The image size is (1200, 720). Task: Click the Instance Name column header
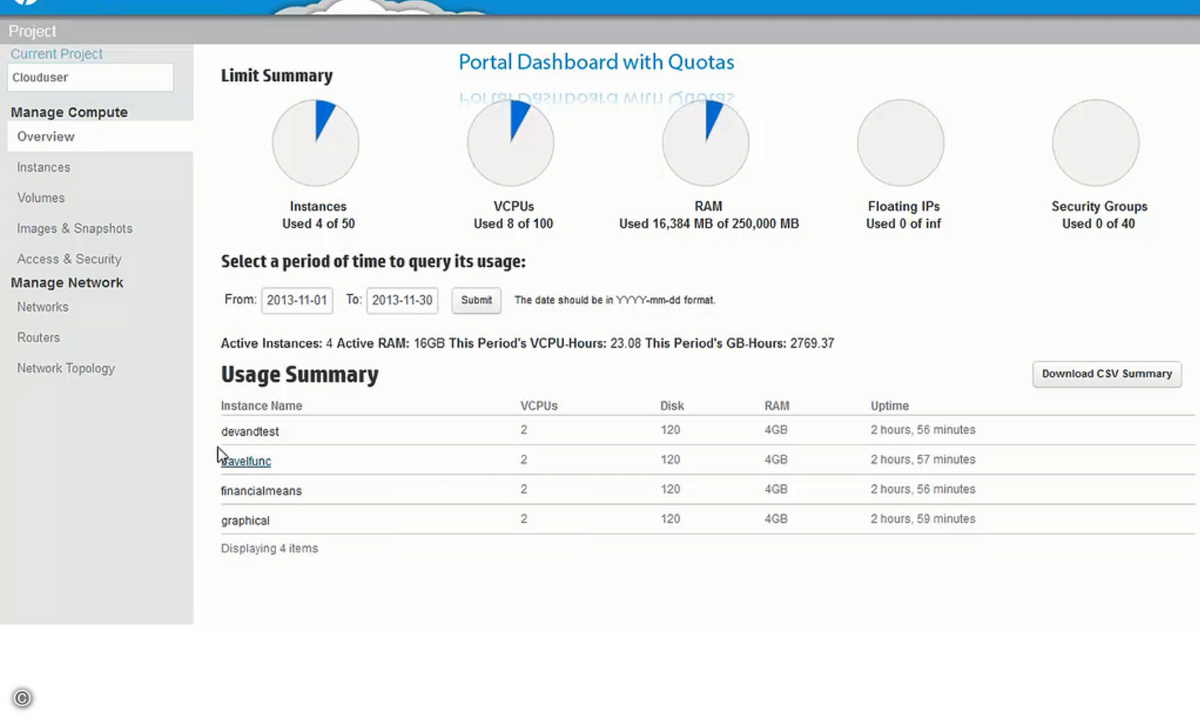coord(261,406)
